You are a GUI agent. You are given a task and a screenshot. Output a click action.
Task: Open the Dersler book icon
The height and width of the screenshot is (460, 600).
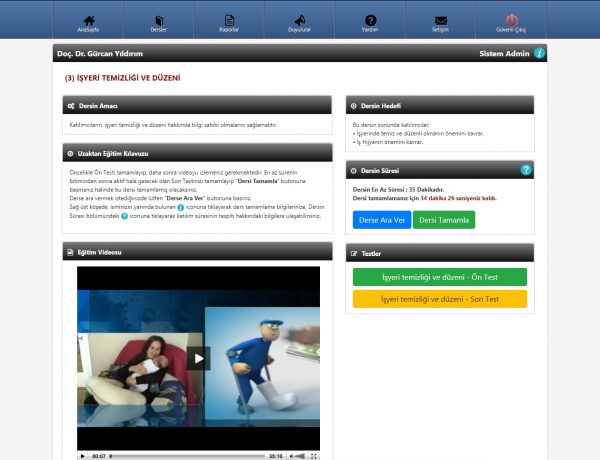point(159,21)
